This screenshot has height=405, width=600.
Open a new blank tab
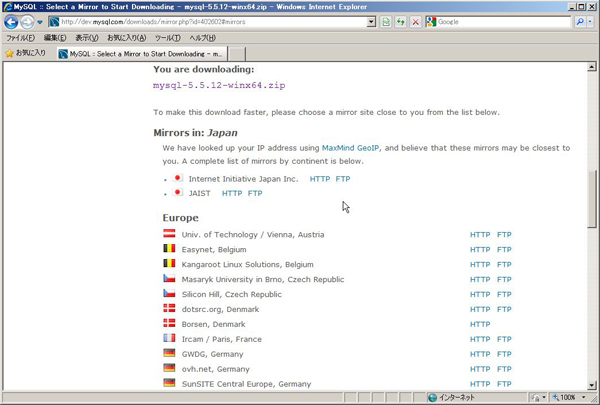[237, 54]
